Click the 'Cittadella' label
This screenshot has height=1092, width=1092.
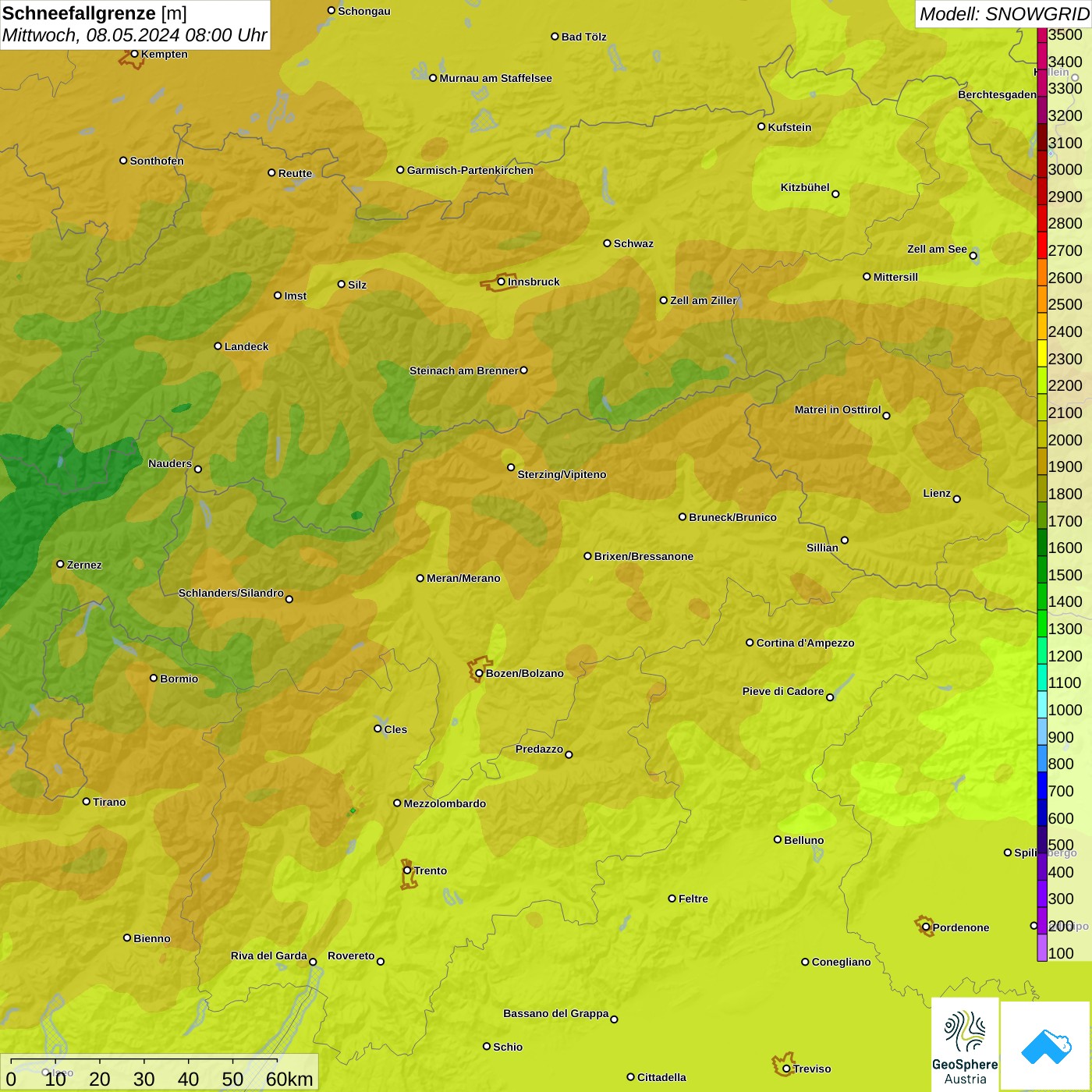coord(661,1077)
